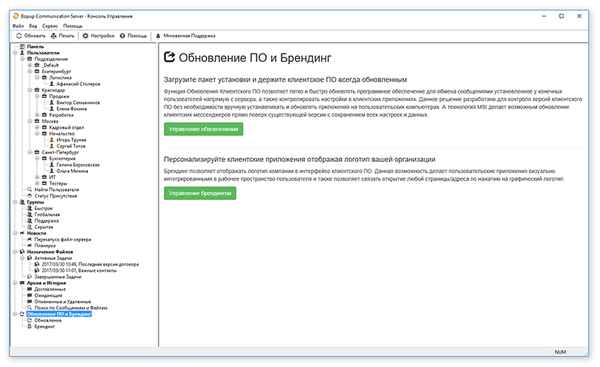600x367 pixels.
Task: Open the Сервис menu
Action: pos(50,26)
